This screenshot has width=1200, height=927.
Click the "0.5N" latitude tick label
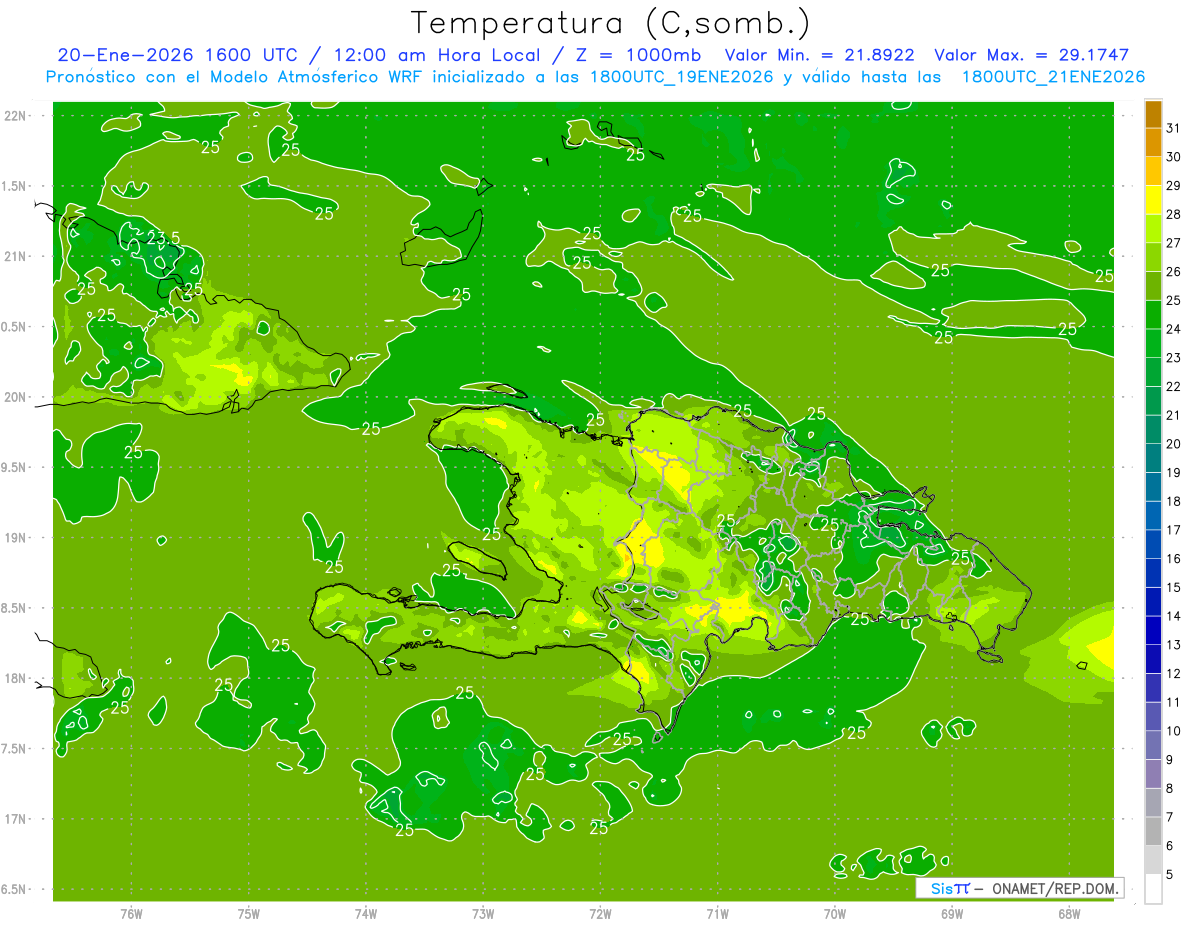click(14, 327)
